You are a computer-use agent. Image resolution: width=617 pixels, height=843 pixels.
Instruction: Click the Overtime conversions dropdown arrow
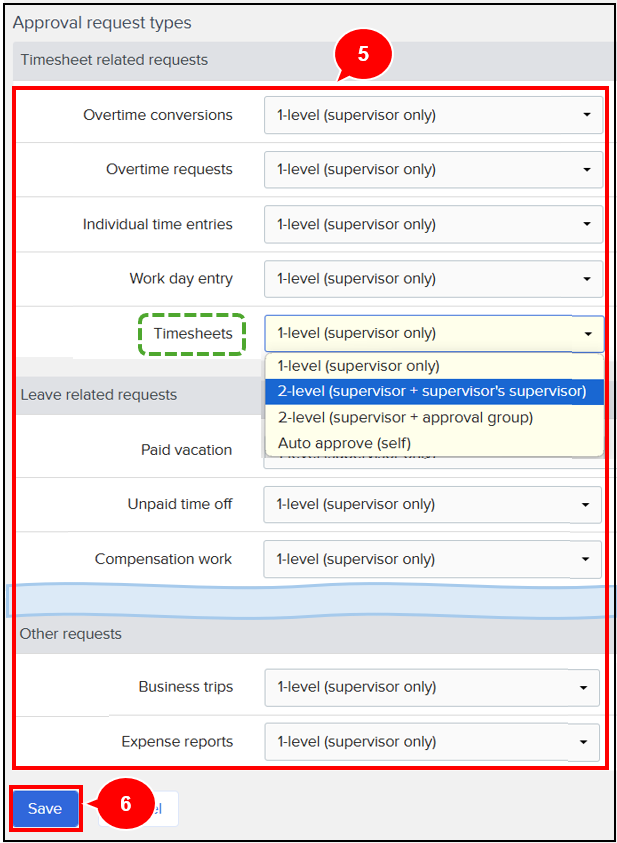pyautogui.click(x=587, y=115)
